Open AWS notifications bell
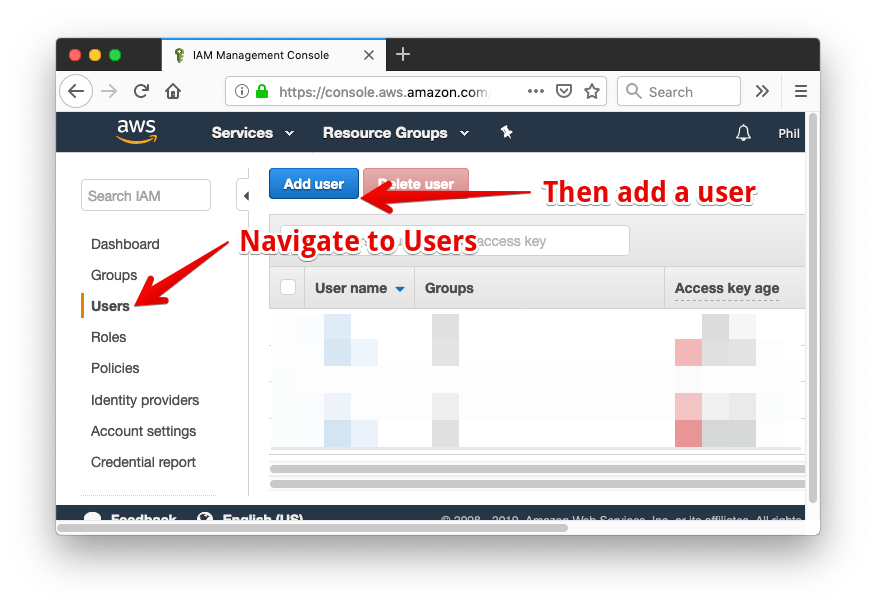 [x=743, y=133]
